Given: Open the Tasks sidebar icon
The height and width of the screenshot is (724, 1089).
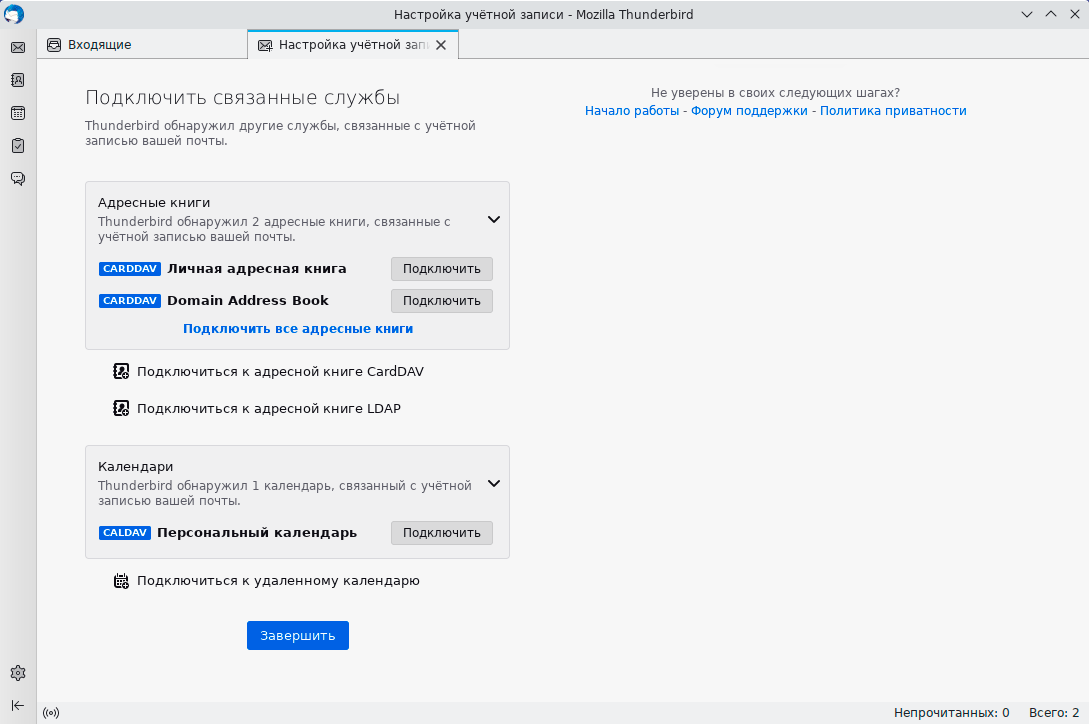Looking at the screenshot, I should (x=18, y=145).
